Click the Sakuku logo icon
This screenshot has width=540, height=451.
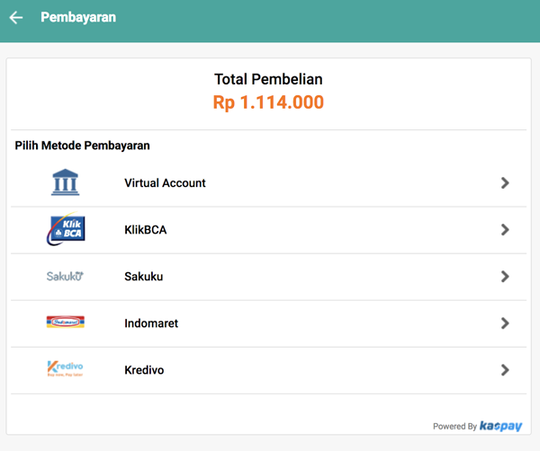[65, 276]
